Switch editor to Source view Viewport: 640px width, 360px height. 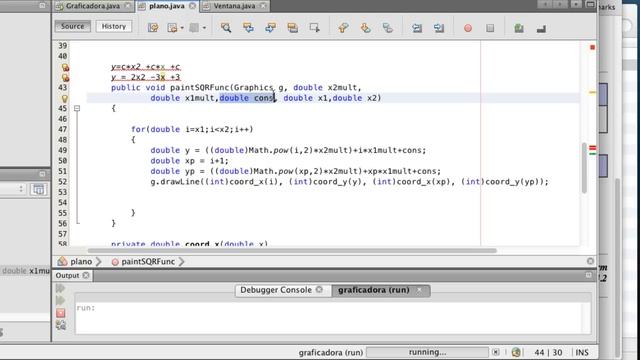pyautogui.click(x=73, y=26)
